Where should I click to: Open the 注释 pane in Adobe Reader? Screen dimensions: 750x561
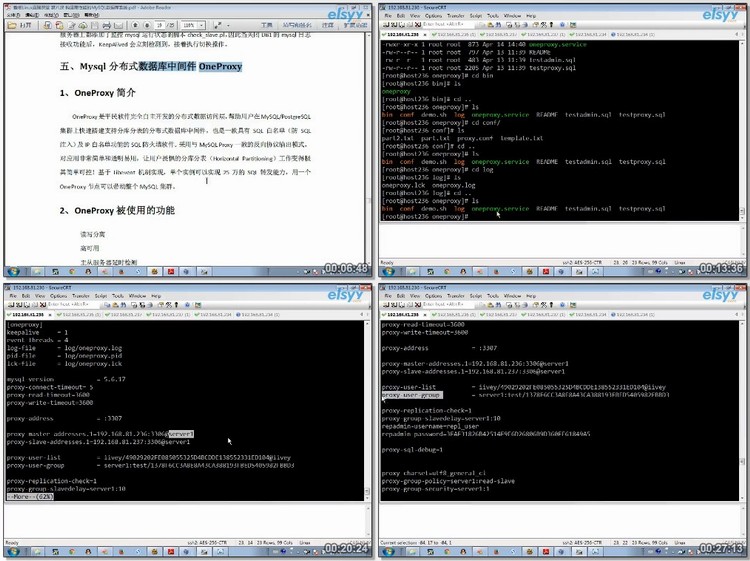(328, 25)
